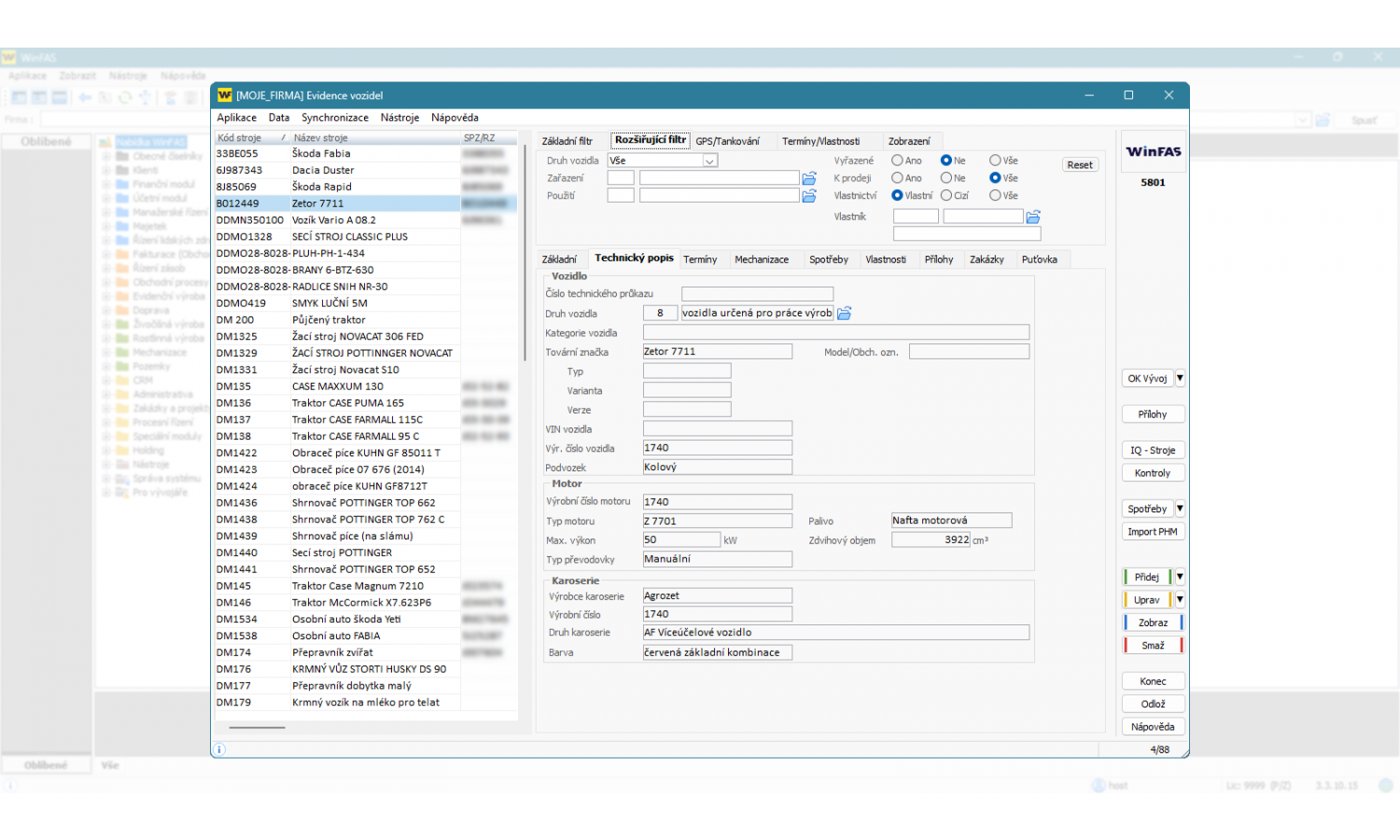The height and width of the screenshot is (840, 1400).
Task: Click the Import PHM button
Action: point(1152,532)
